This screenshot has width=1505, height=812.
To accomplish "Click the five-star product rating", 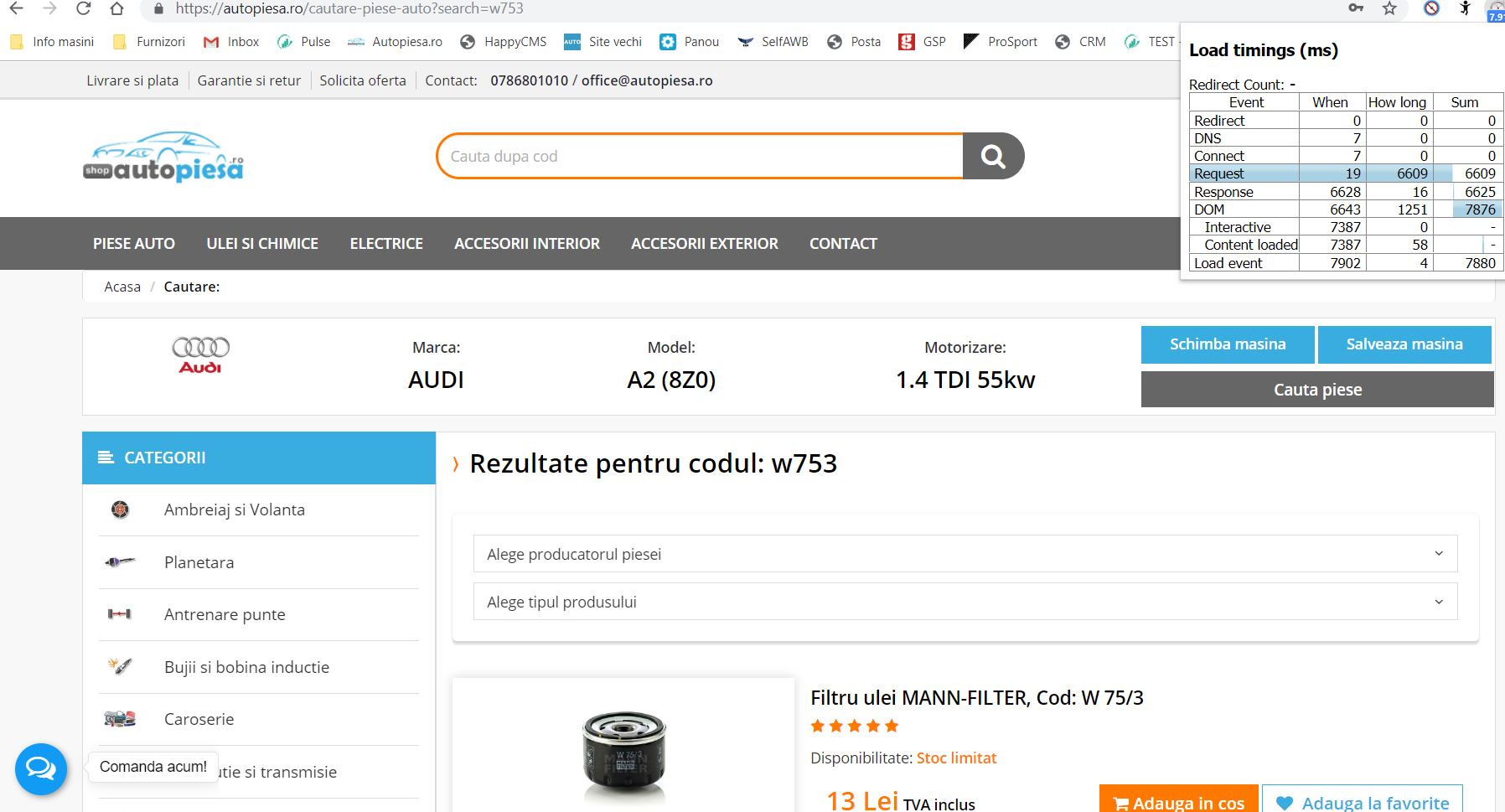I will (x=855, y=726).
